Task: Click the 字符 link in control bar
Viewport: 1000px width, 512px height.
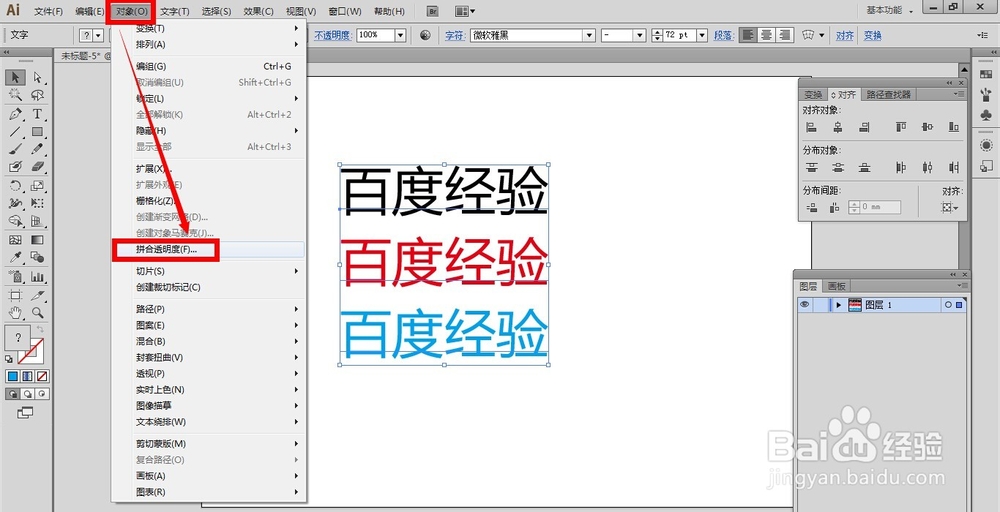Action: [453, 36]
